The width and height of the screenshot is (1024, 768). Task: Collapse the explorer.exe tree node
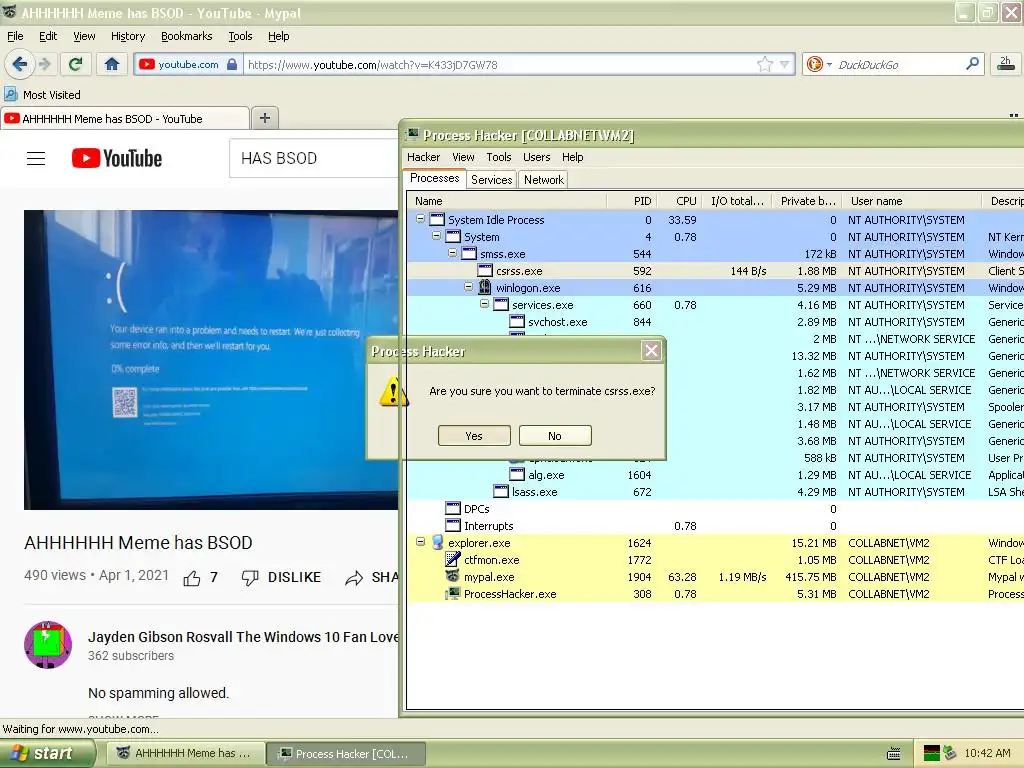[421, 542]
